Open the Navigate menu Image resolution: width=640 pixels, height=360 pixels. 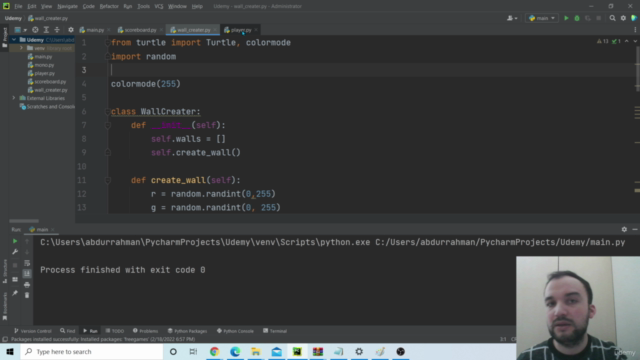[67, 6]
